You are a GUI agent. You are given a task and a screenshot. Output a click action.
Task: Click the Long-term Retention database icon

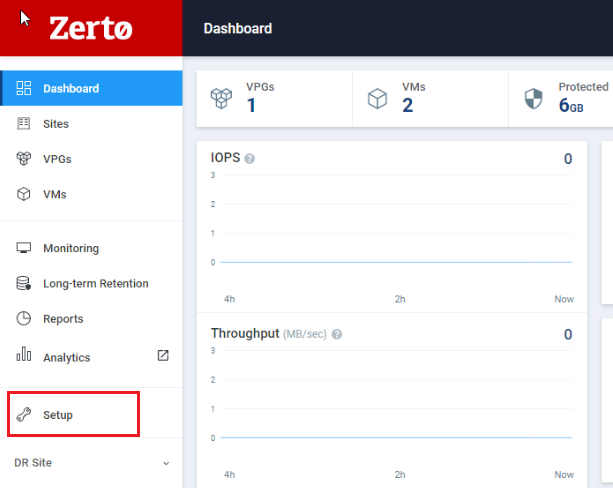[24, 284]
